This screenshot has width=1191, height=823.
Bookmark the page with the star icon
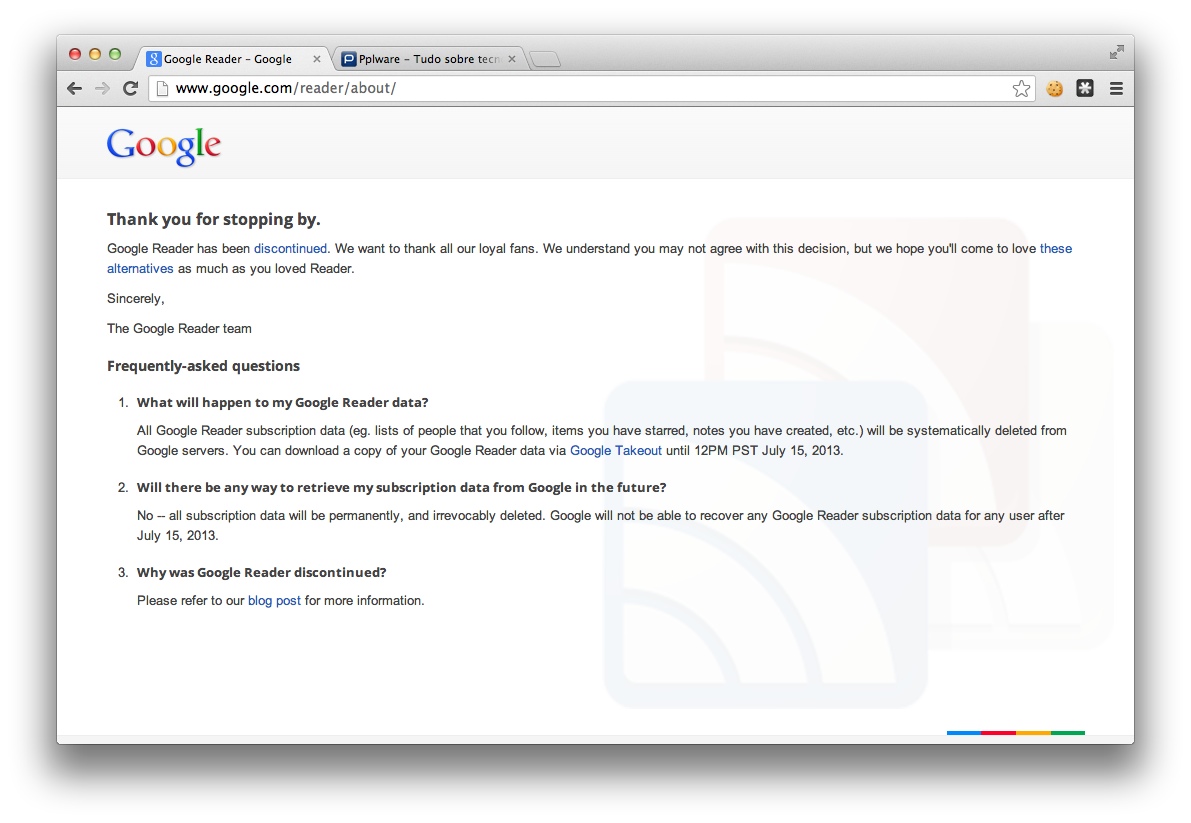point(1021,89)
